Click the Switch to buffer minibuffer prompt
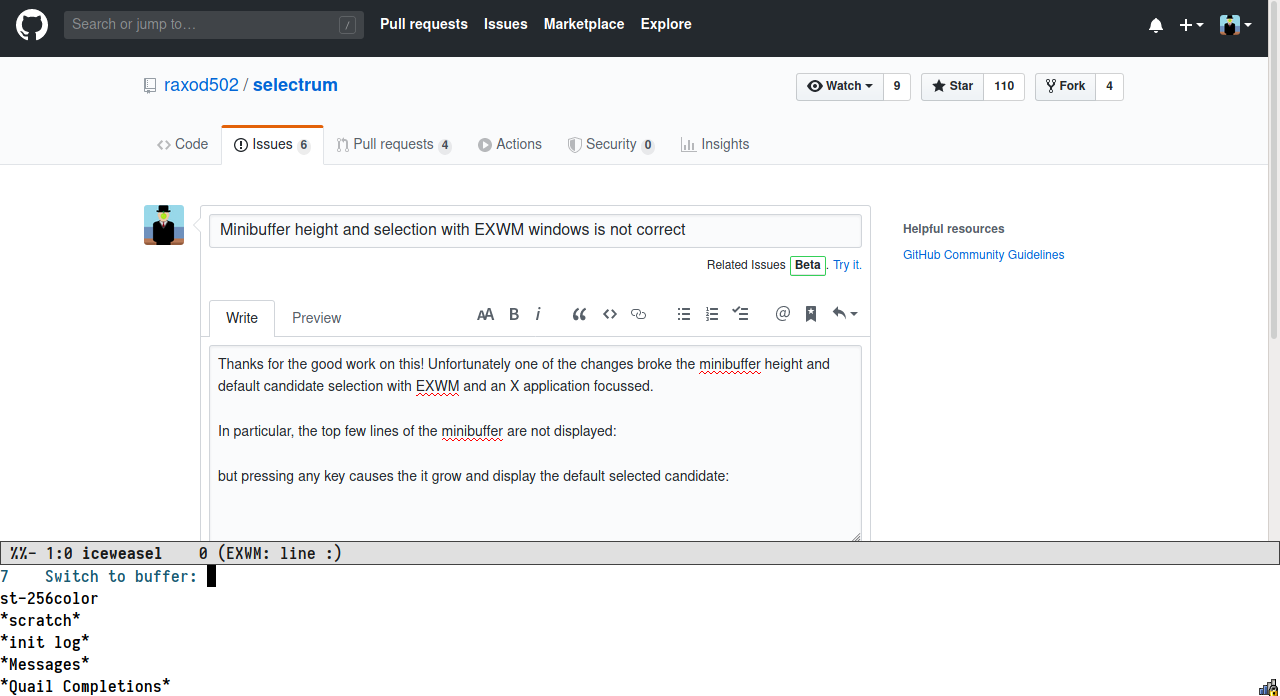This screenshot has width=1280, height=696. point(121,576)
